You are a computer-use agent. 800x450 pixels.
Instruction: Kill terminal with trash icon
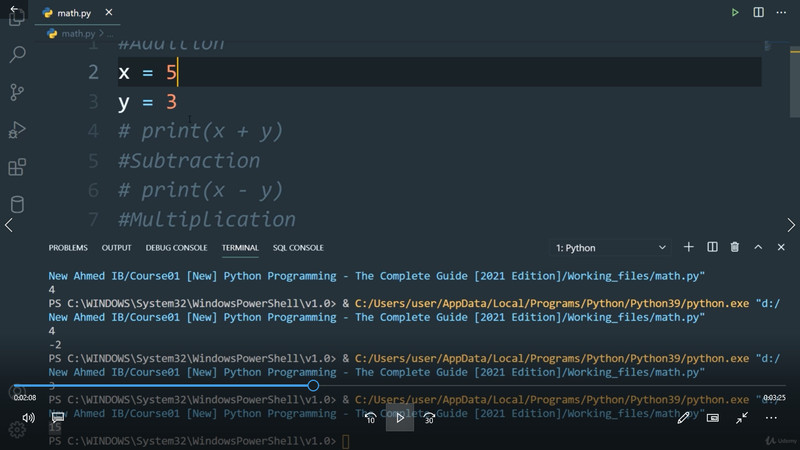pyautogui.click(x=735, y=247)
